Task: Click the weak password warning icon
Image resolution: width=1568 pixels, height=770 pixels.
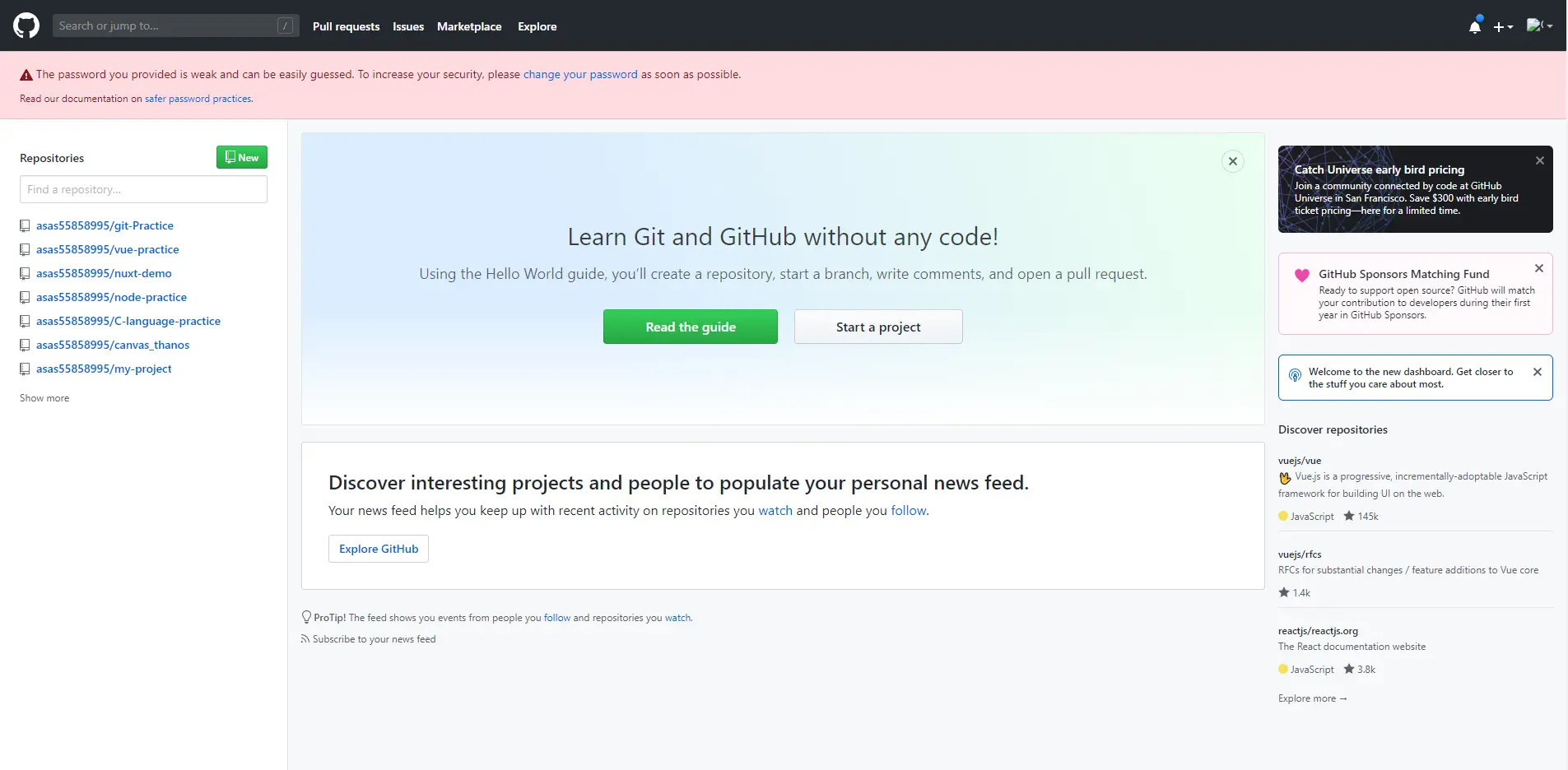Action: click(26, 75)
